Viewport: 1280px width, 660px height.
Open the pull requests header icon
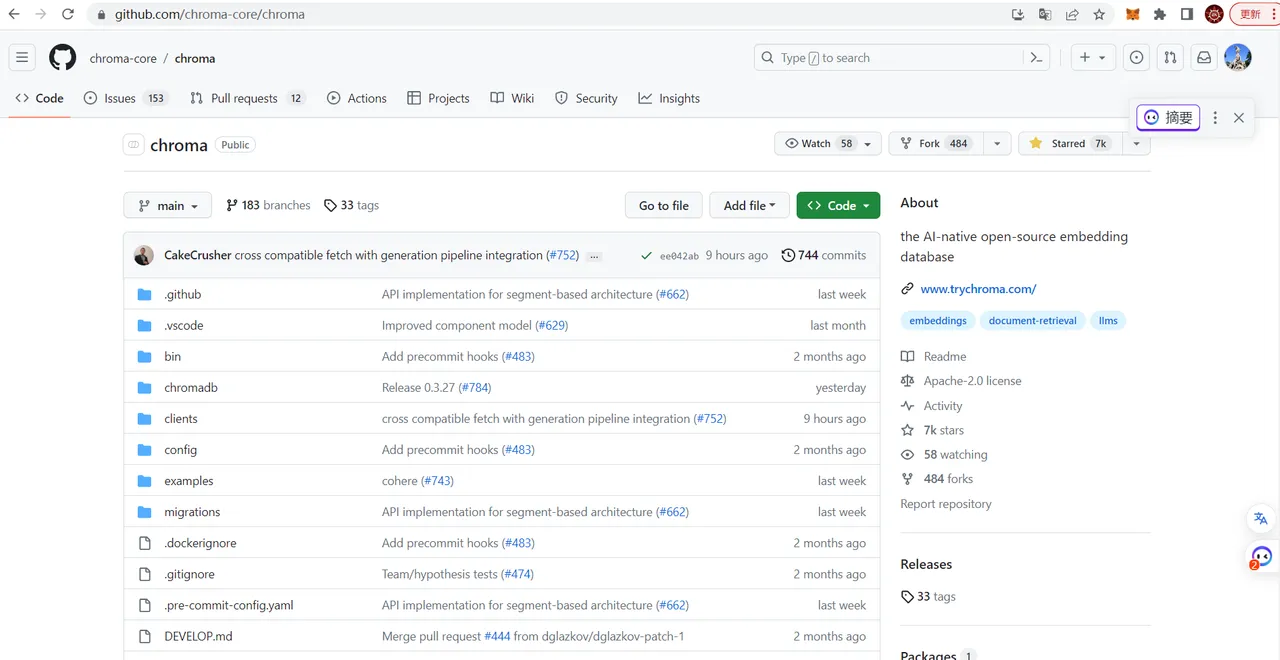[x=1170, y=58]
